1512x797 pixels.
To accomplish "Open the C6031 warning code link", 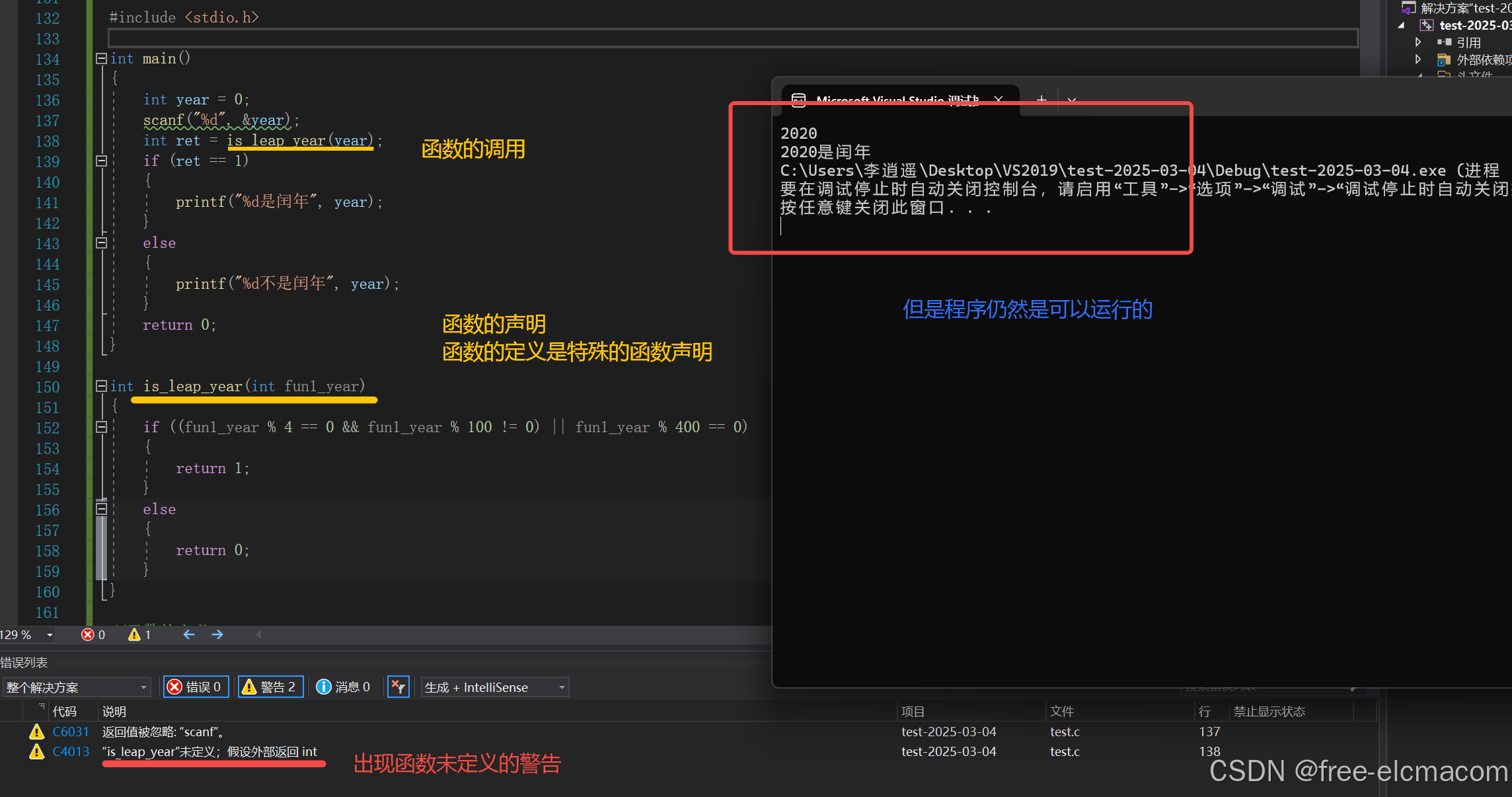I will (71, 732).
